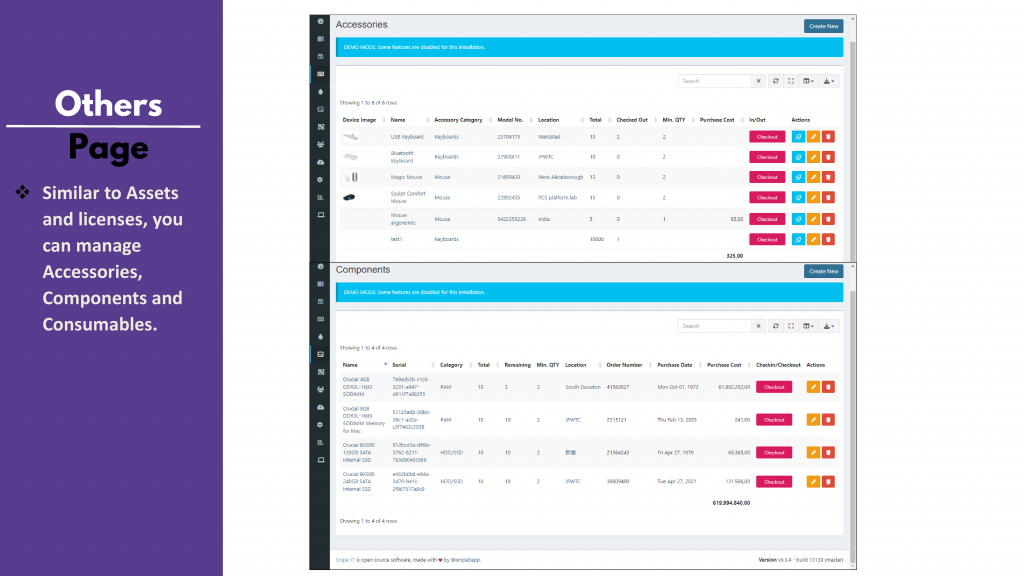This screenshot has height=576, width=1024.
Task: Check out the Mouse ergonomic accessory
Action: [767, 219]
